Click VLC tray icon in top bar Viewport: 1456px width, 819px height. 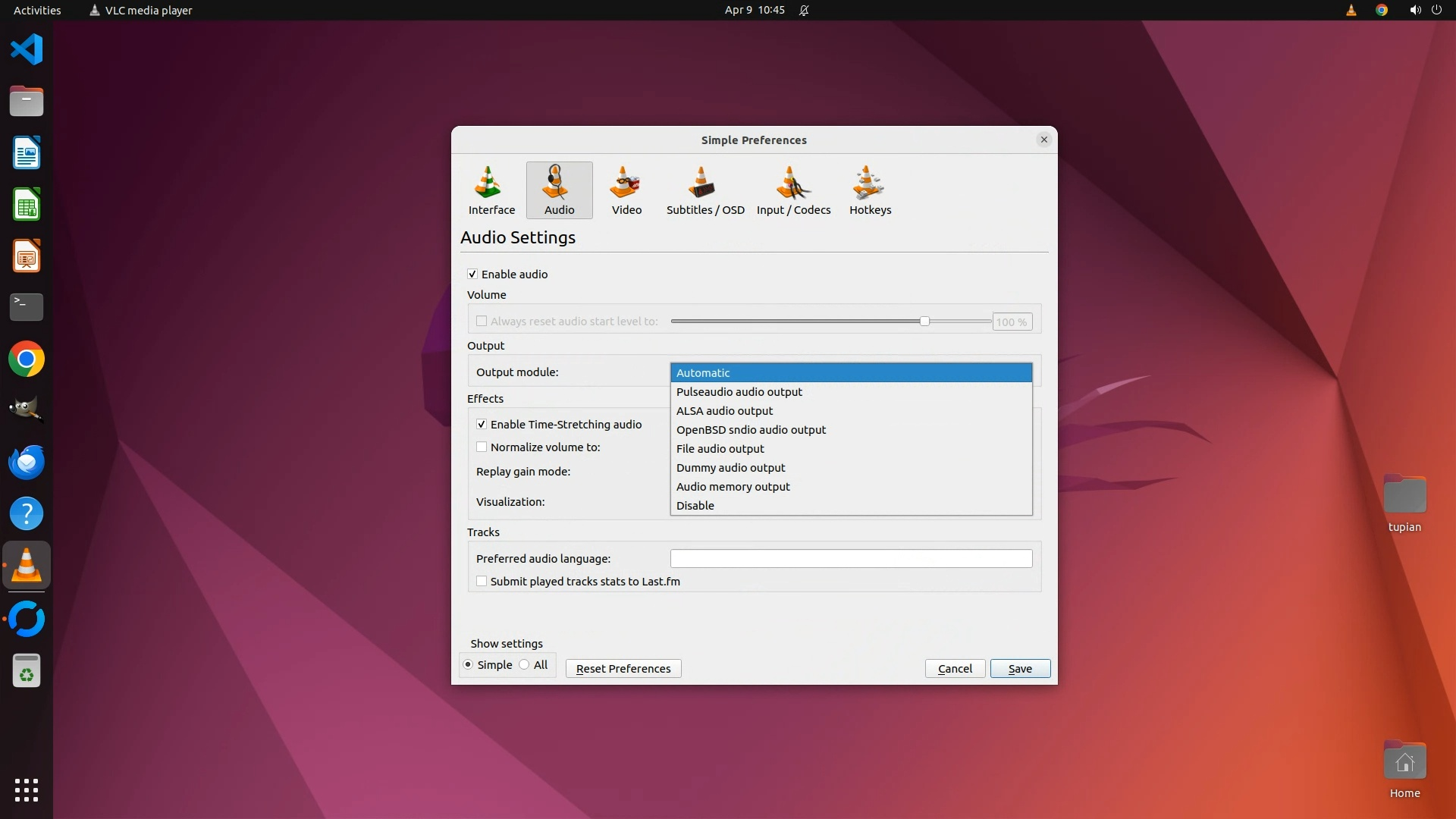pyautogui.click(x=1351, y=10)
